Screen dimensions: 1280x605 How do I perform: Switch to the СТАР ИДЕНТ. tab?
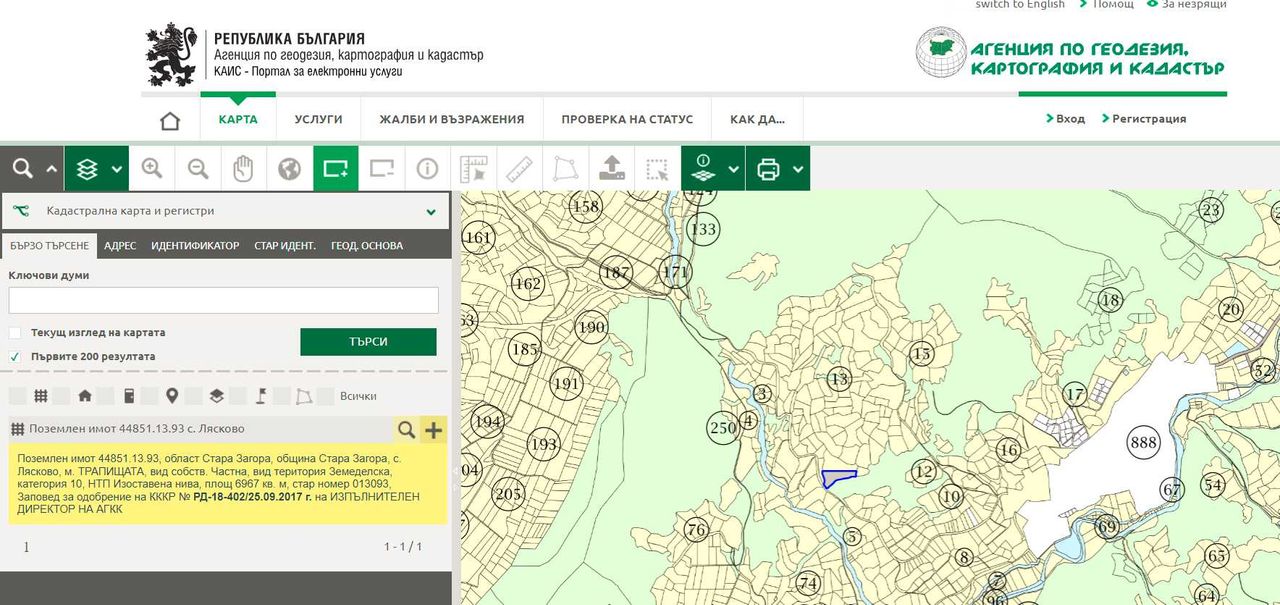(x=285, y=245)
